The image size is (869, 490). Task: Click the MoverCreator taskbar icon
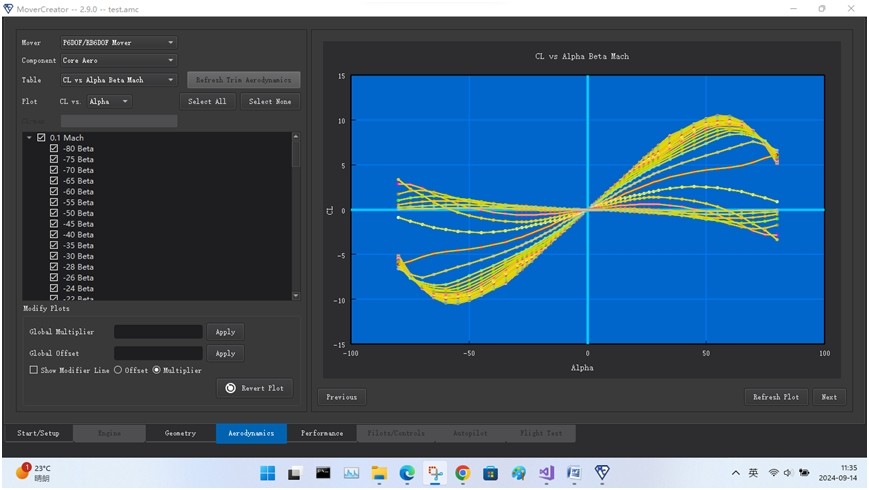pyautogui.click(x=602, y=473)
